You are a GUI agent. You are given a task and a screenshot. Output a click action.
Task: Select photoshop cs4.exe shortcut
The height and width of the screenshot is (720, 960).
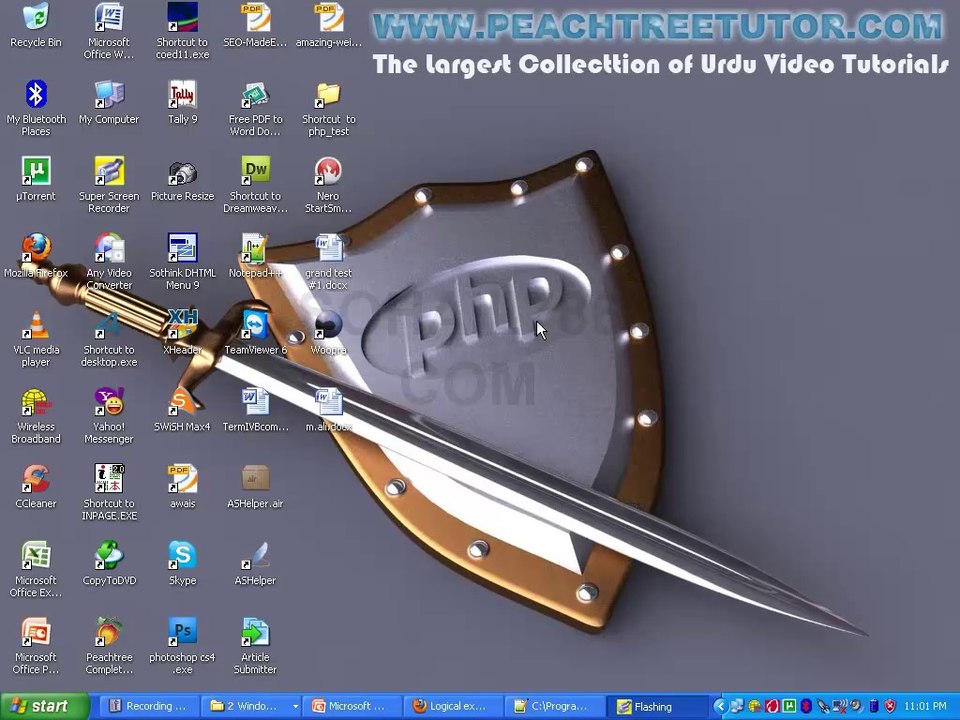point(182,646)
